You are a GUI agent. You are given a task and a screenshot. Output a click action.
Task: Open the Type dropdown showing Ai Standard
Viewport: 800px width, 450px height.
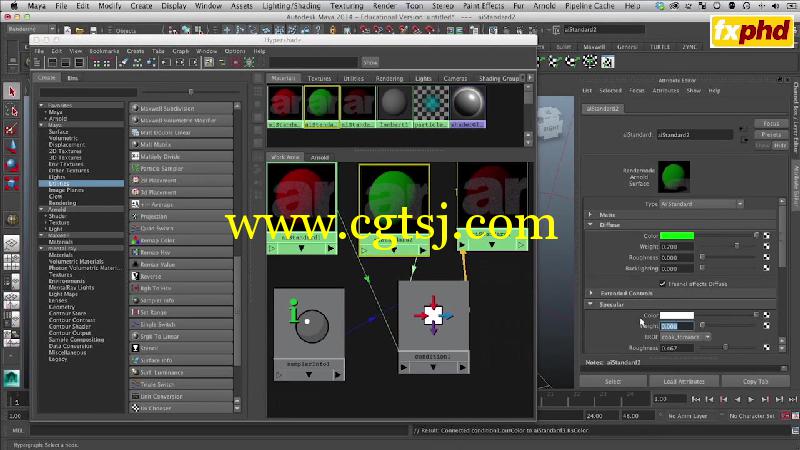click(702, 204)
